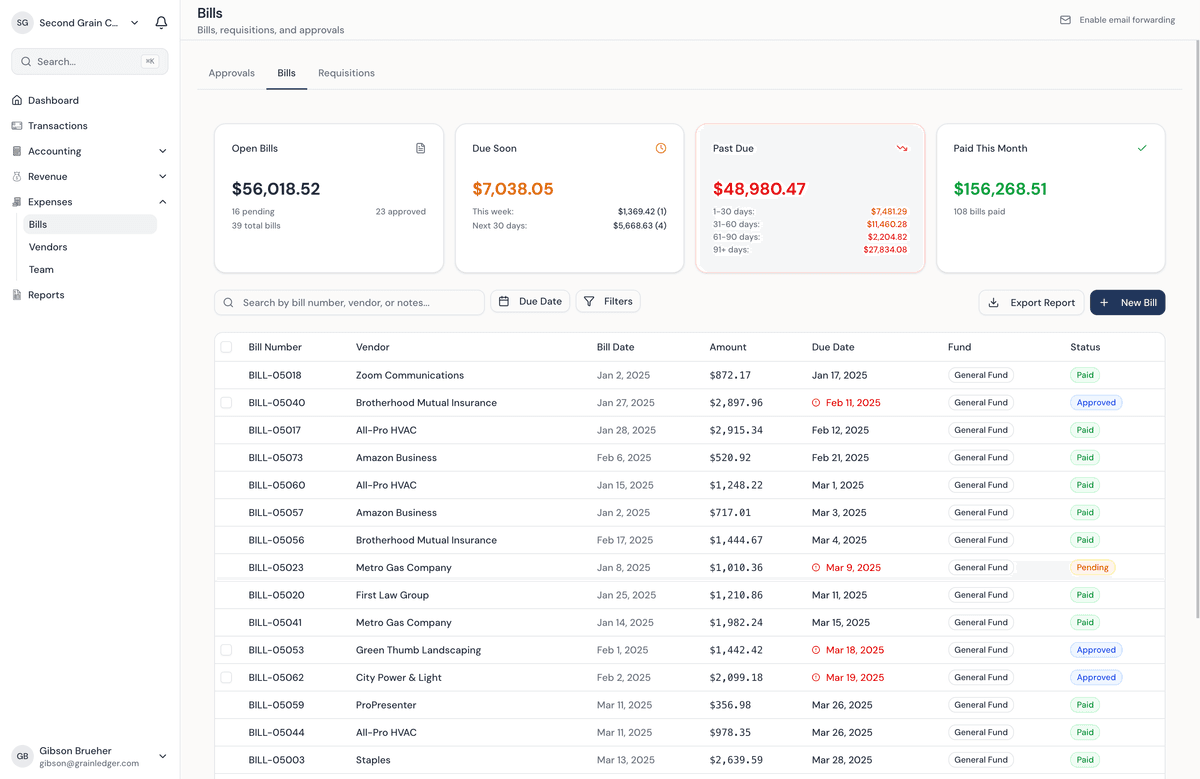Click the Transactions card icon
This screenshot has width=1200, height=779.
point(17,126)
